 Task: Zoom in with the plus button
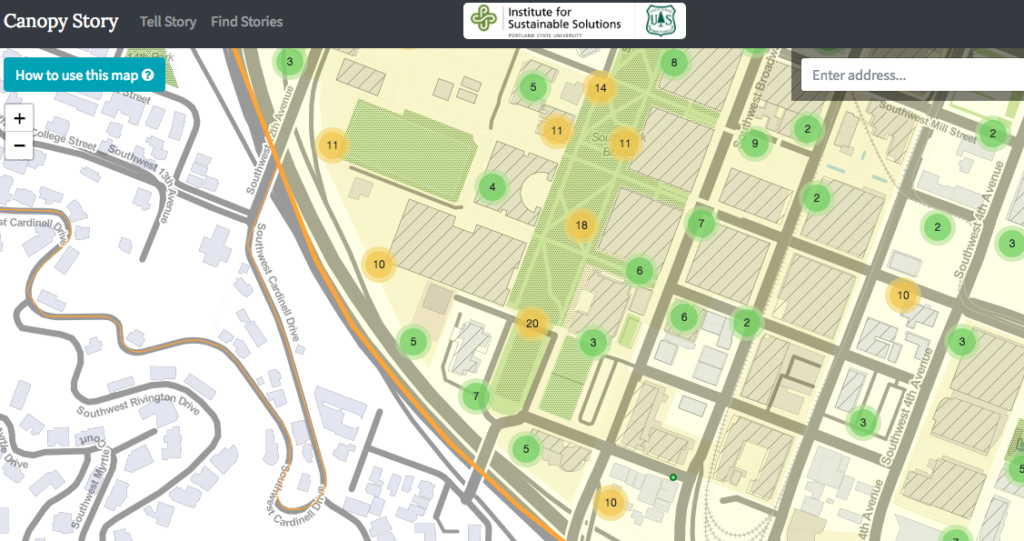click(x=19, y=118)
